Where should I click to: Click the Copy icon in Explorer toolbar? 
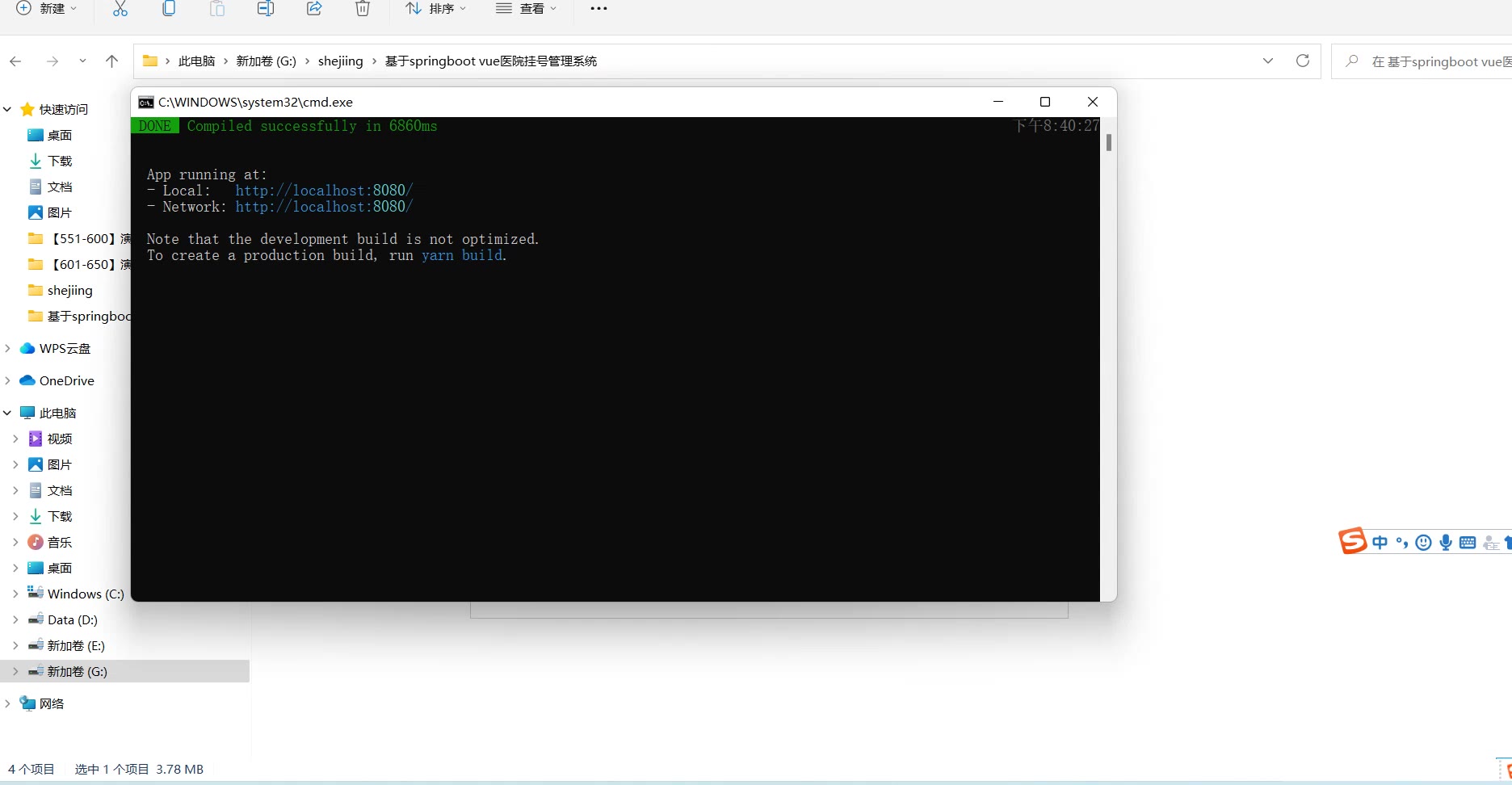tap(169, 9)
